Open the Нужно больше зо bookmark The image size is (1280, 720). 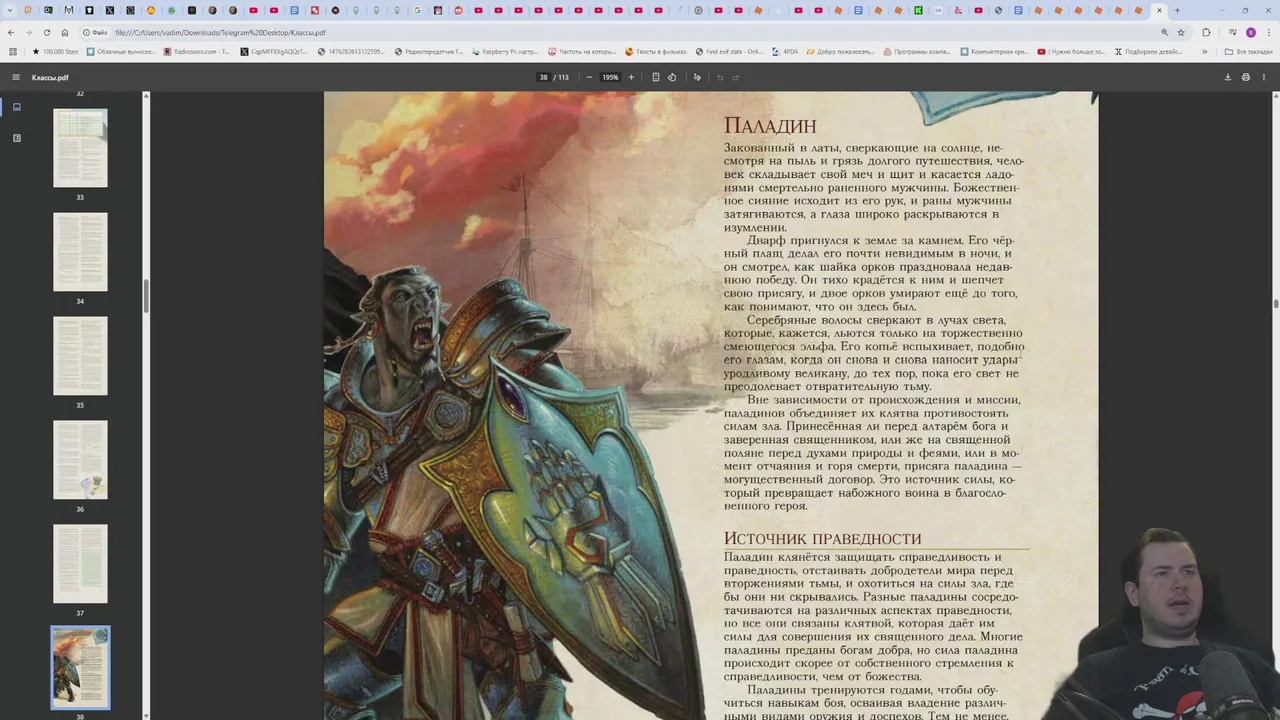[x=1071, y=51]
